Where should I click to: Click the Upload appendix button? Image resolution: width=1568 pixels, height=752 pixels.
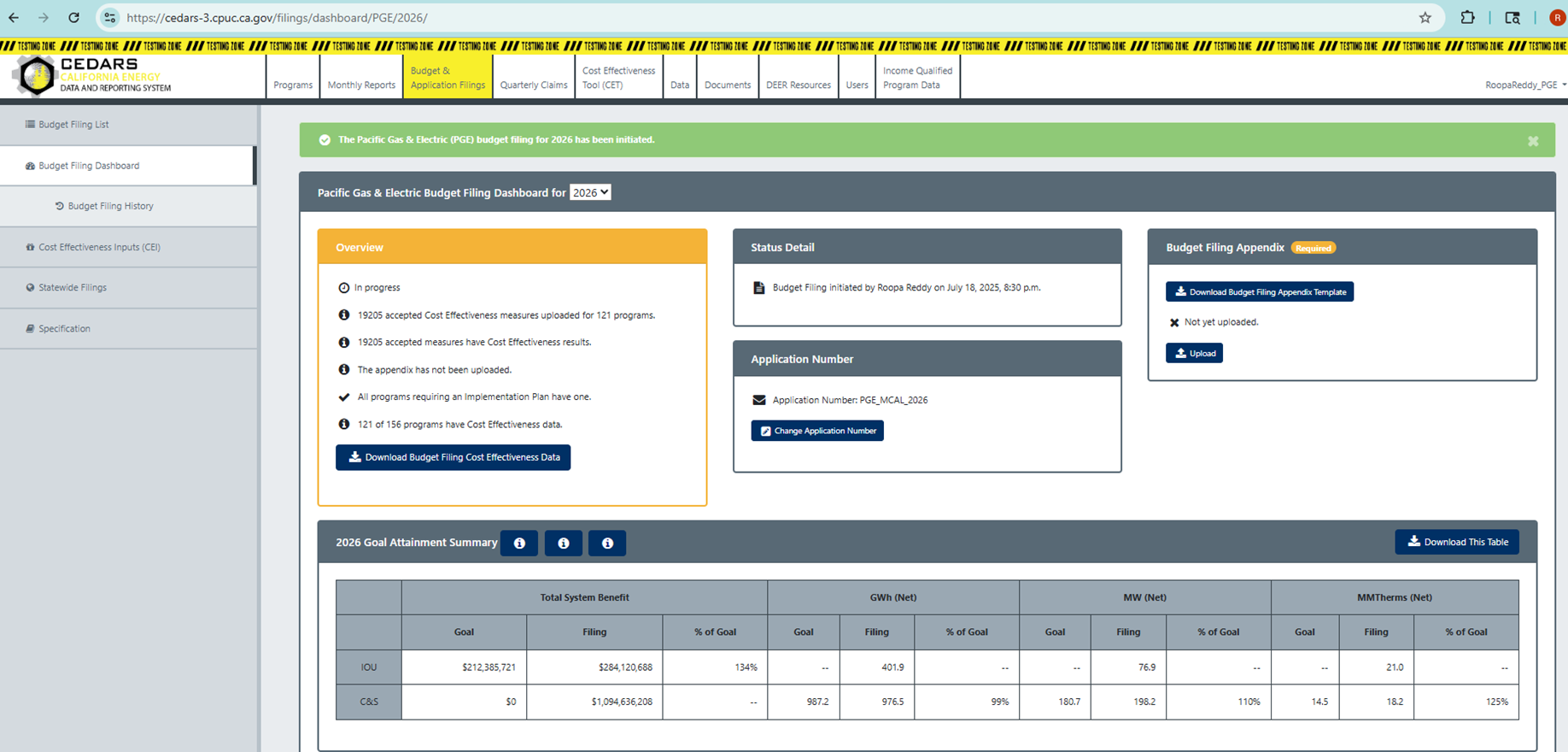pyautogui.click(x=1194, y=353)
